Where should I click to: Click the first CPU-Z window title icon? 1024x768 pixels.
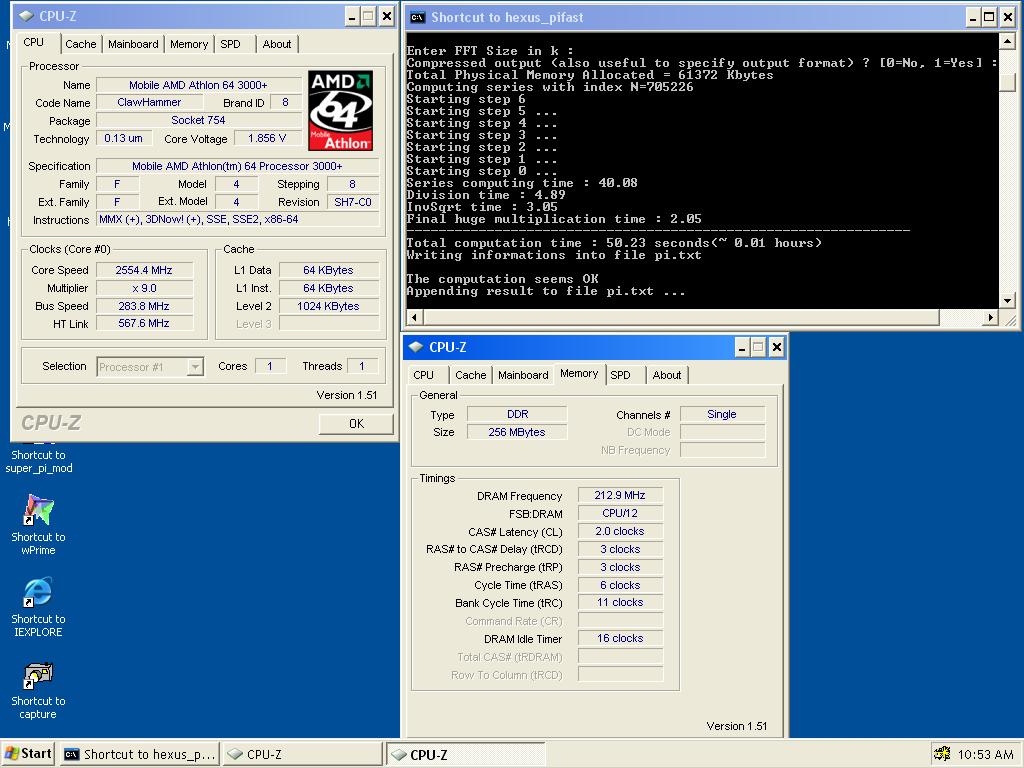26,16
